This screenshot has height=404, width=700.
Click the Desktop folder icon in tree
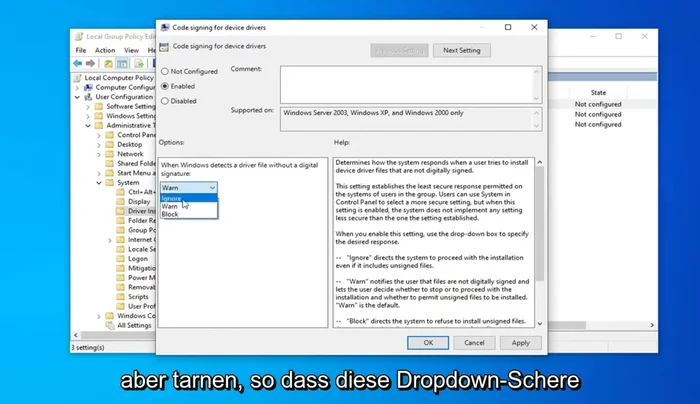coord(110,144)
